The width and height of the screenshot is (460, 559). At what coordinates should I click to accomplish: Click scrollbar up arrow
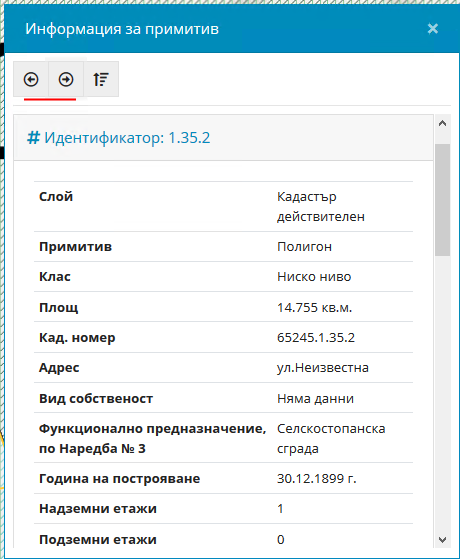click(x=443, y=124)
